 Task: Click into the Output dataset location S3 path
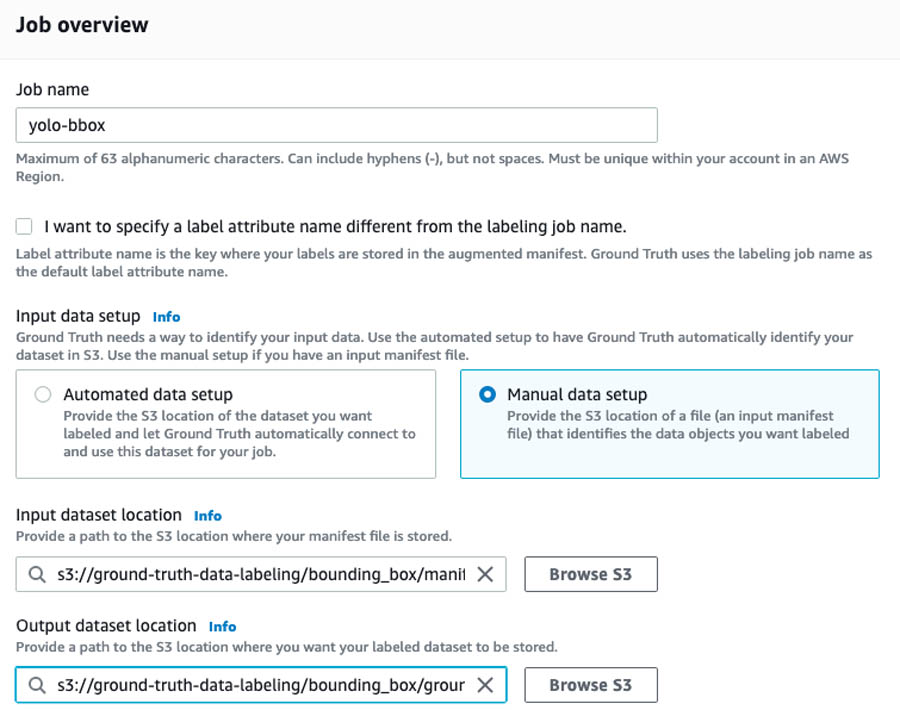pyautogui.click(x=261, y=685)
